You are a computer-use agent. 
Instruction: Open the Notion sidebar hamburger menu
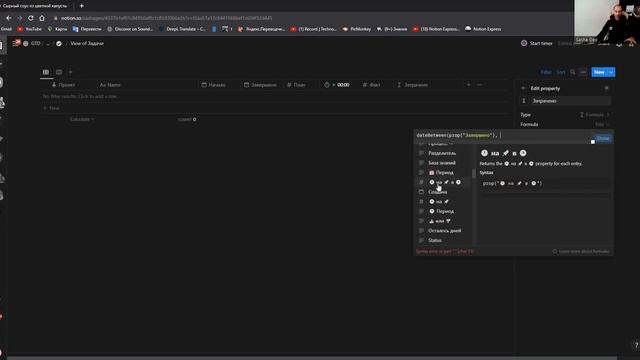click(x=16, y=43)
